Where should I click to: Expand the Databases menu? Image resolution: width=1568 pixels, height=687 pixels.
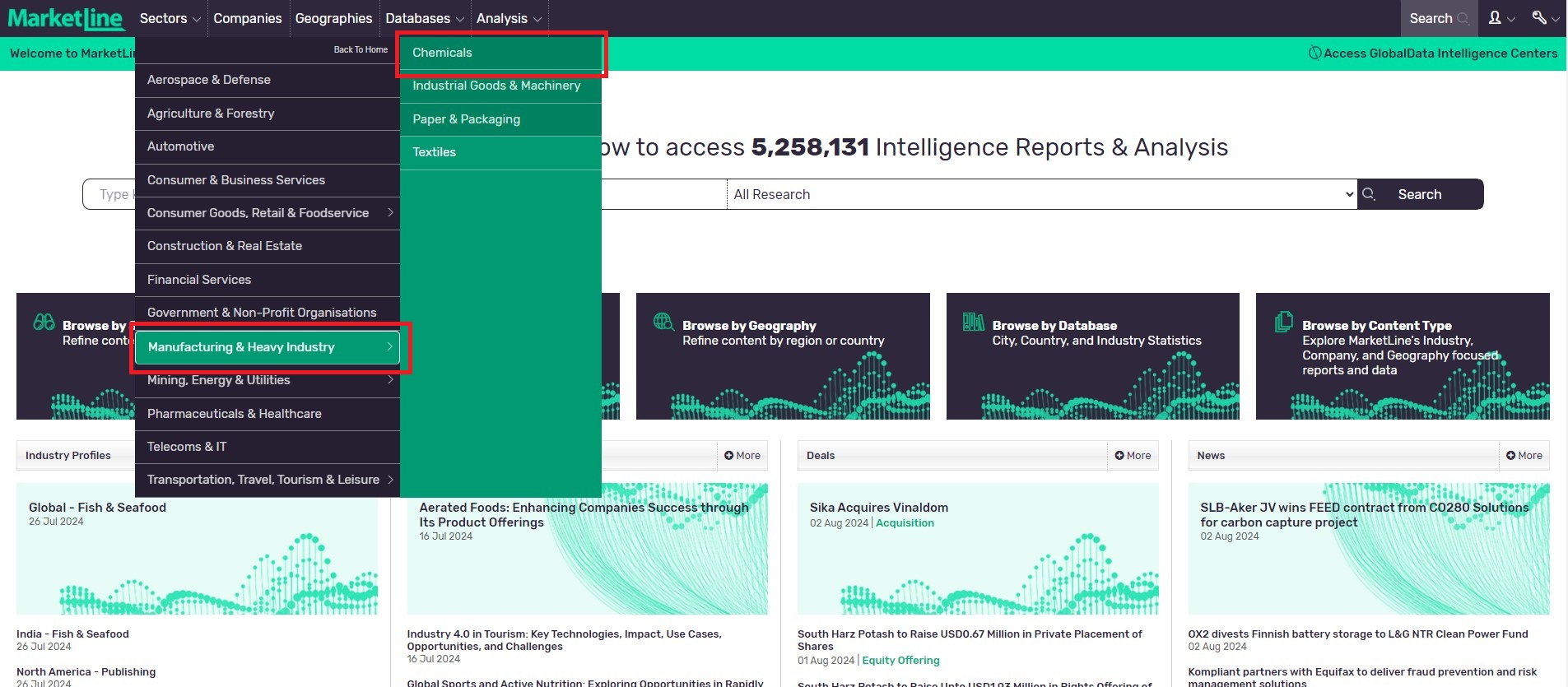[424, 18]
